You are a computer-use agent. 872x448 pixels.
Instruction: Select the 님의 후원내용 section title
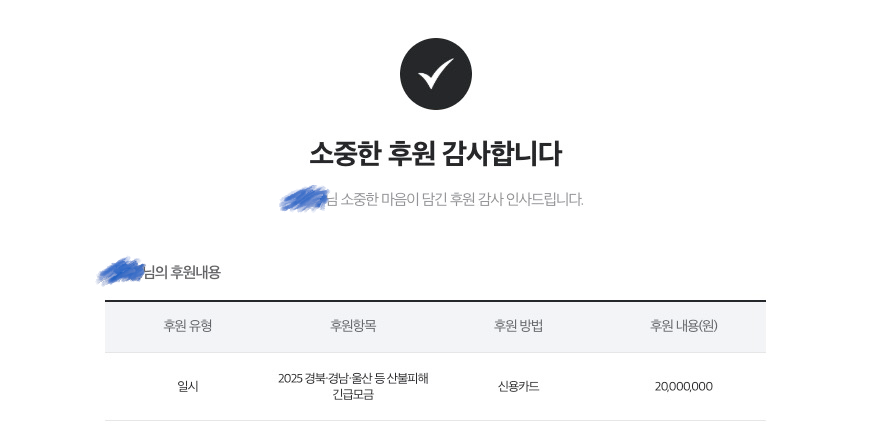182,272
